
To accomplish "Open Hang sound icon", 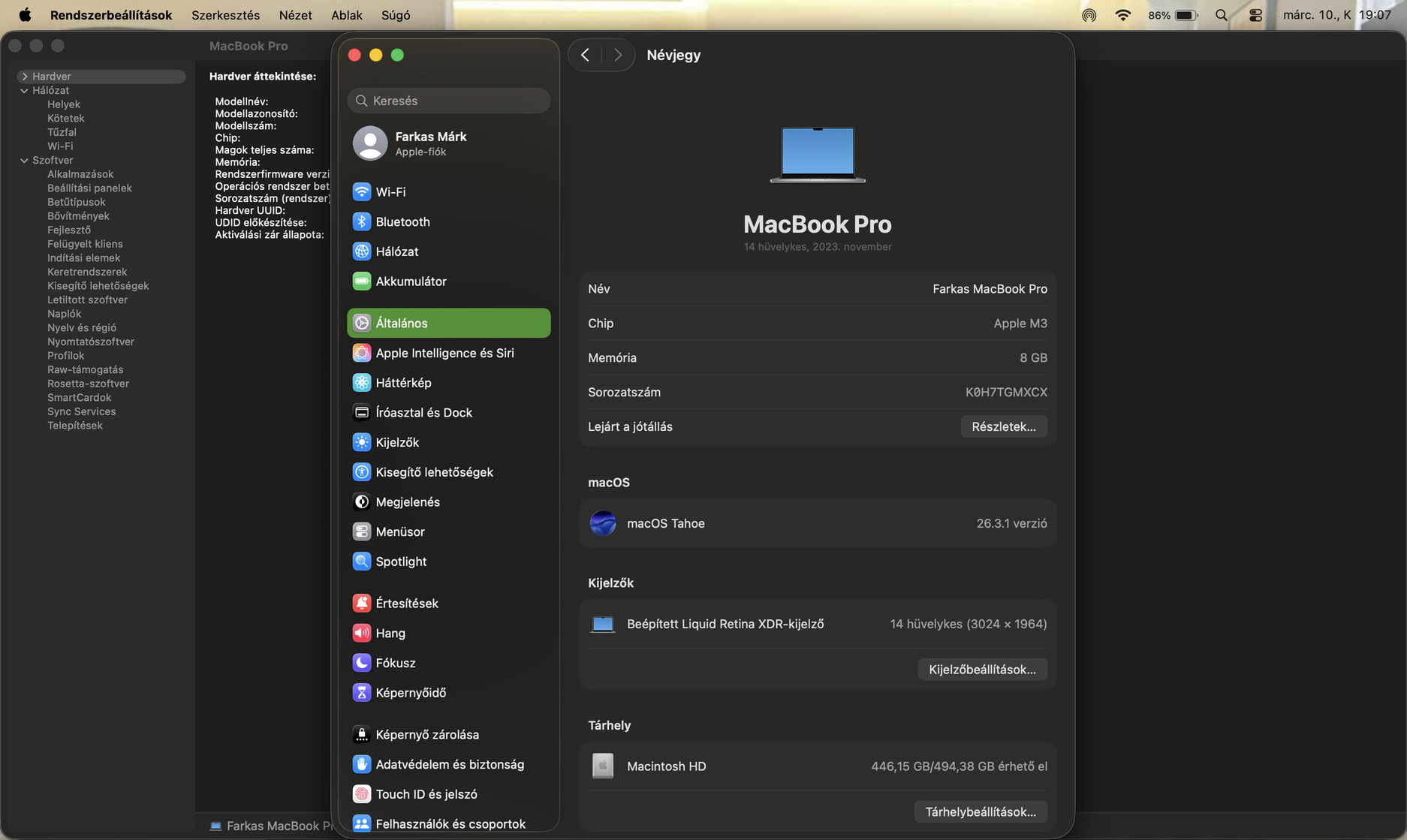I will (361, 633).
